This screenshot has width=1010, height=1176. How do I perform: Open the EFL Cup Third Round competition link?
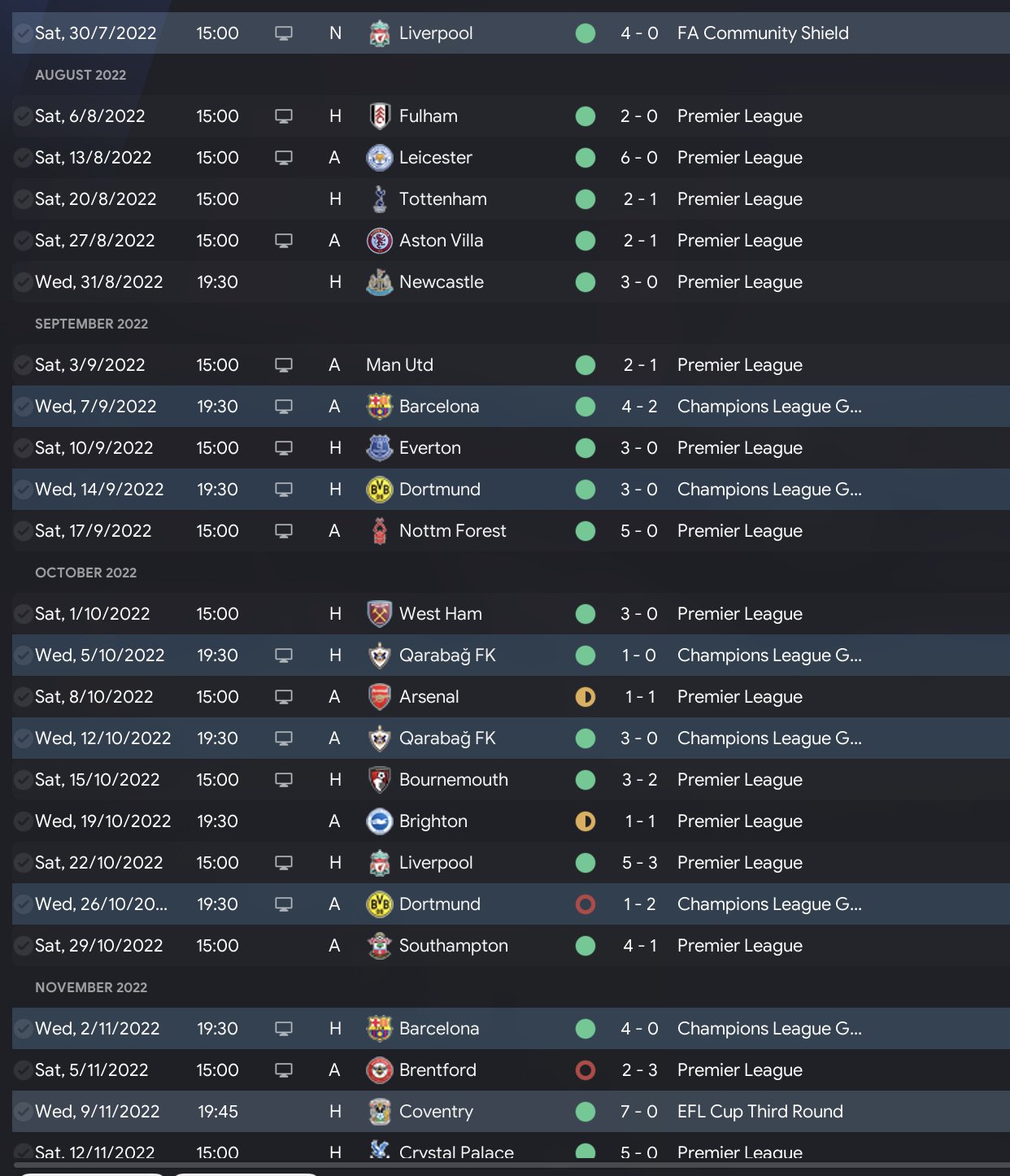point(760,1112)
